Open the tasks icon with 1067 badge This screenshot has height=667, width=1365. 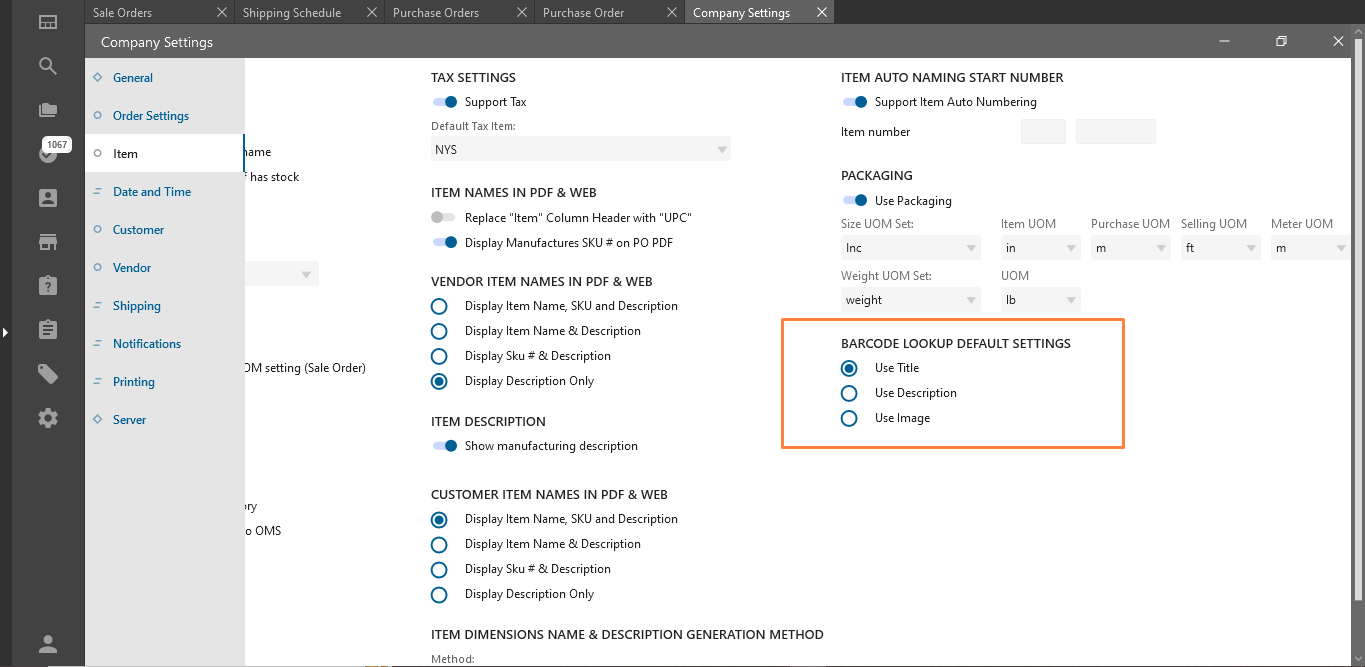point(47,153)
